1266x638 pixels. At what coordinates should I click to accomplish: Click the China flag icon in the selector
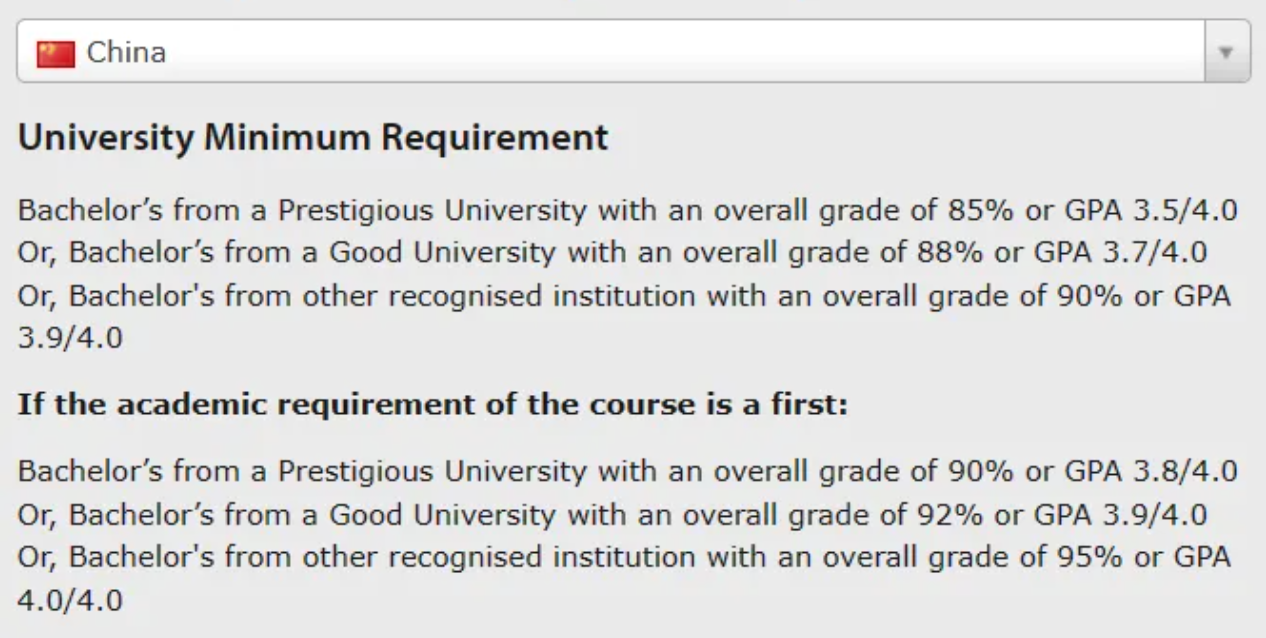pyautogui.click(x=55, y=53)
